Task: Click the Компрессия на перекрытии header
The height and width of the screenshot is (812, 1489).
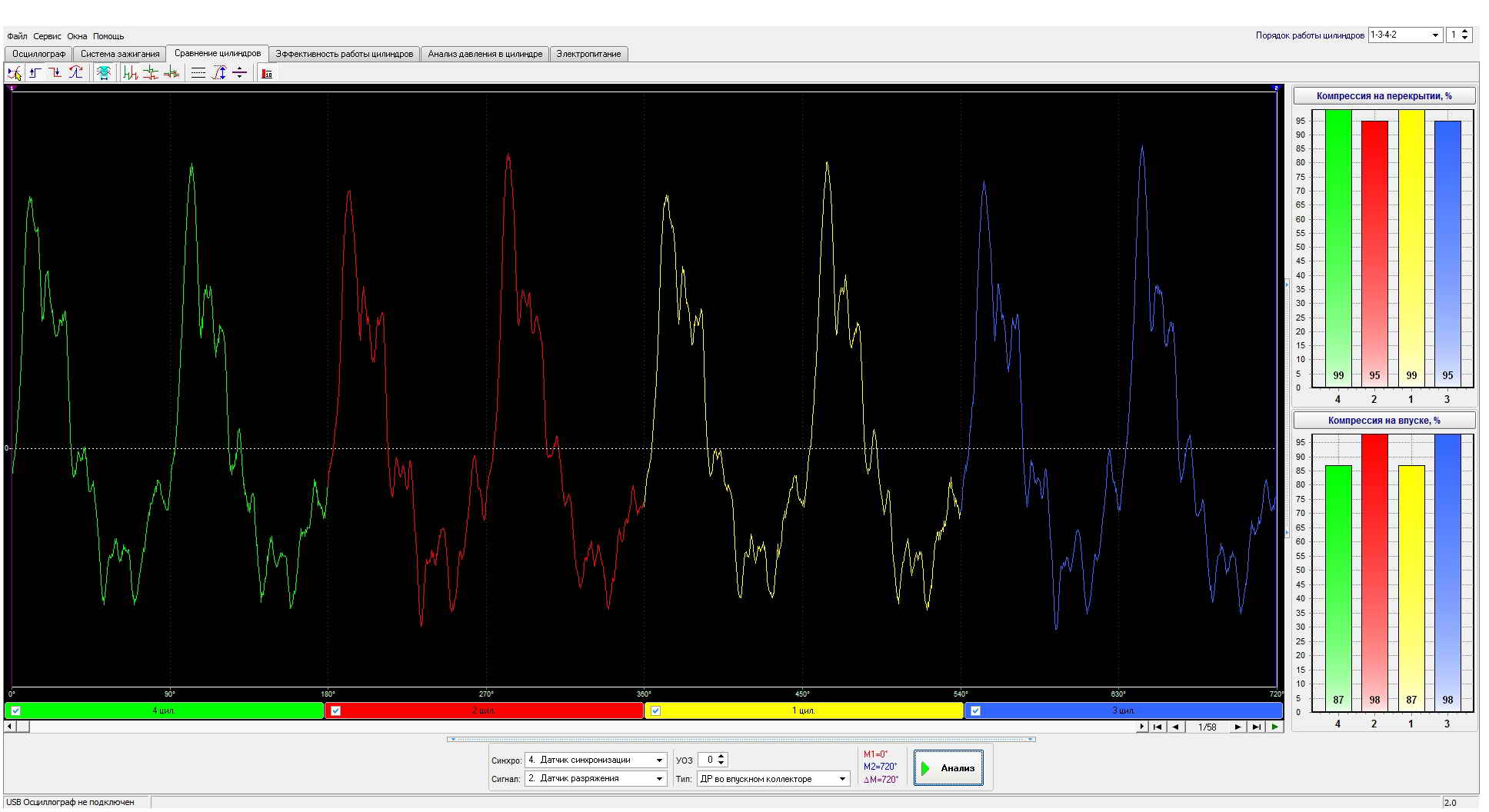Action: pyautogui.click(x=1384, y=96)
